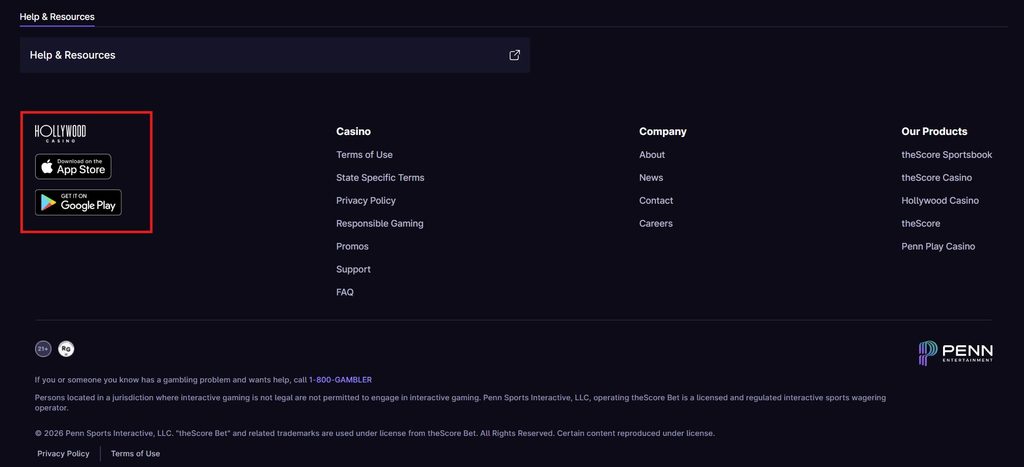This screenshot has width=1024, height=467.
Task: Click the Company column heading
Action: click(663, 131)
